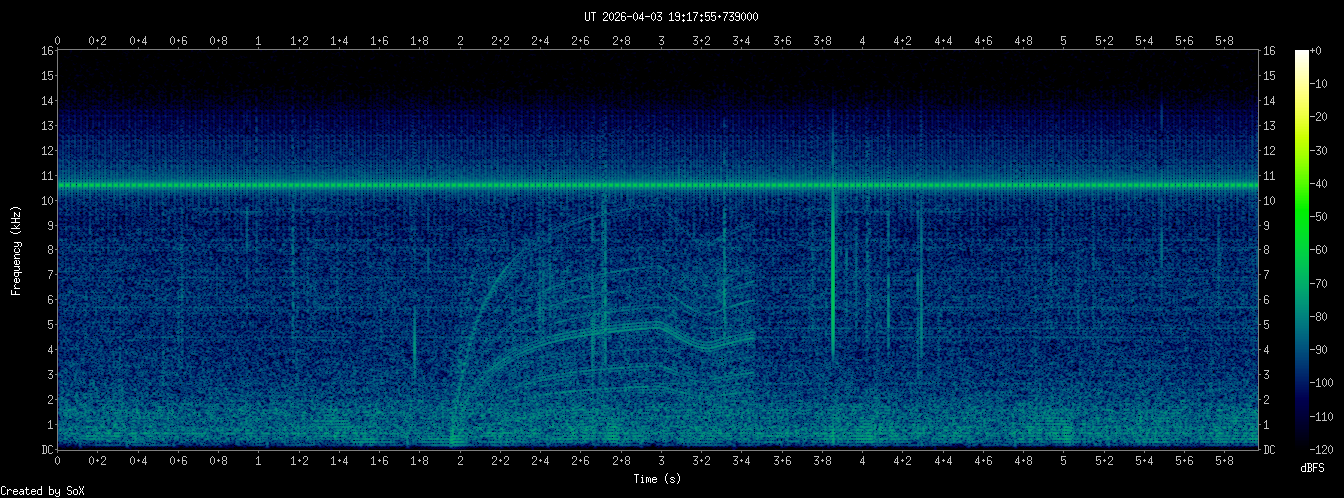Screen dimensions: 1344x498
Task: Click the 16 kHz label on left frequency axis
Action: click(47, 51)
